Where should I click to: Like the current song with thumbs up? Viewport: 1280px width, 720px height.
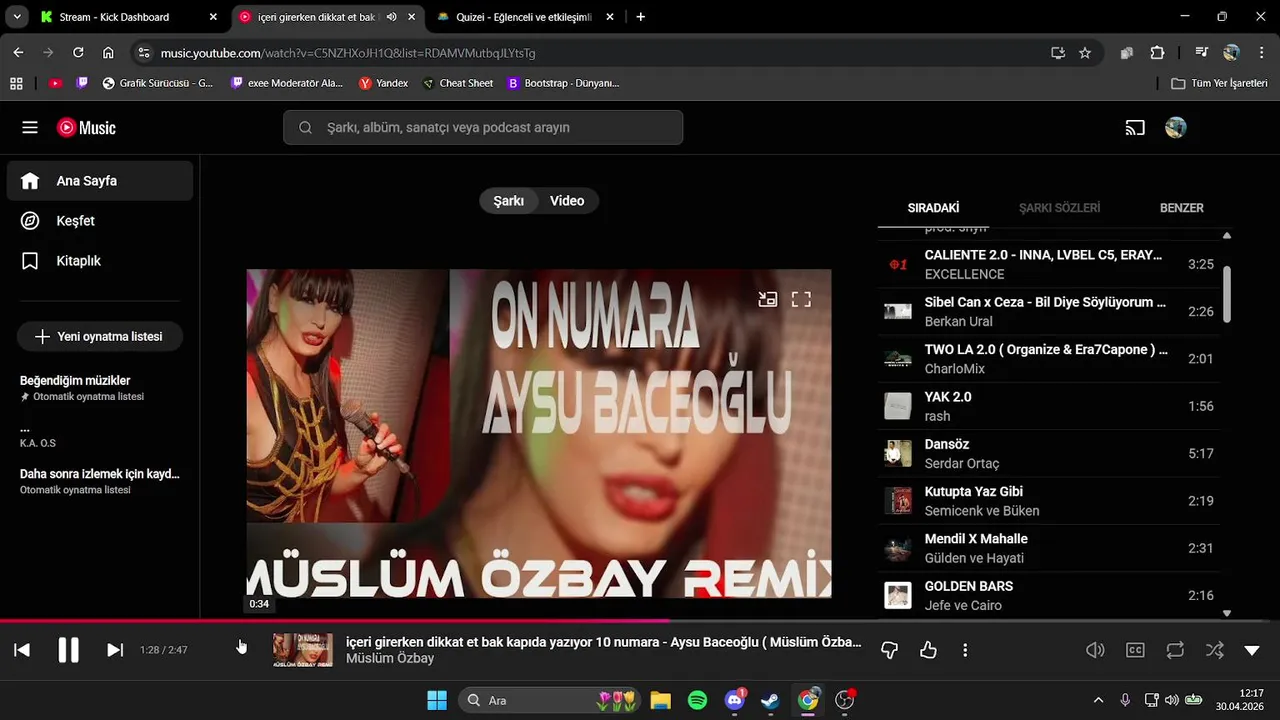[928, 650]
